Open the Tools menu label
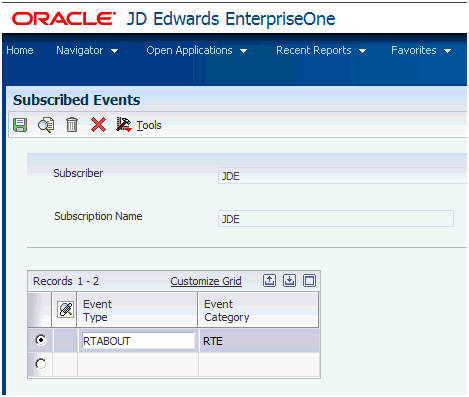 (x=149, y=125)
